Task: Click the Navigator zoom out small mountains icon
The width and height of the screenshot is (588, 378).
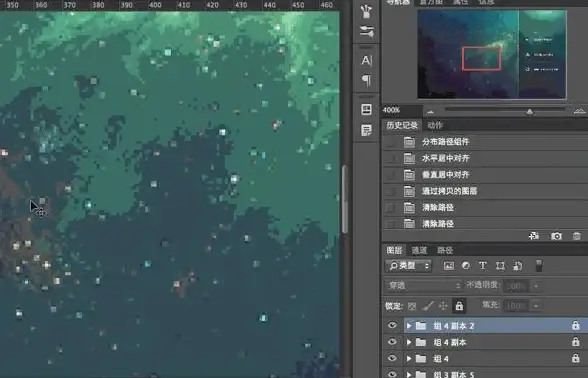Action: click(430, 112)
